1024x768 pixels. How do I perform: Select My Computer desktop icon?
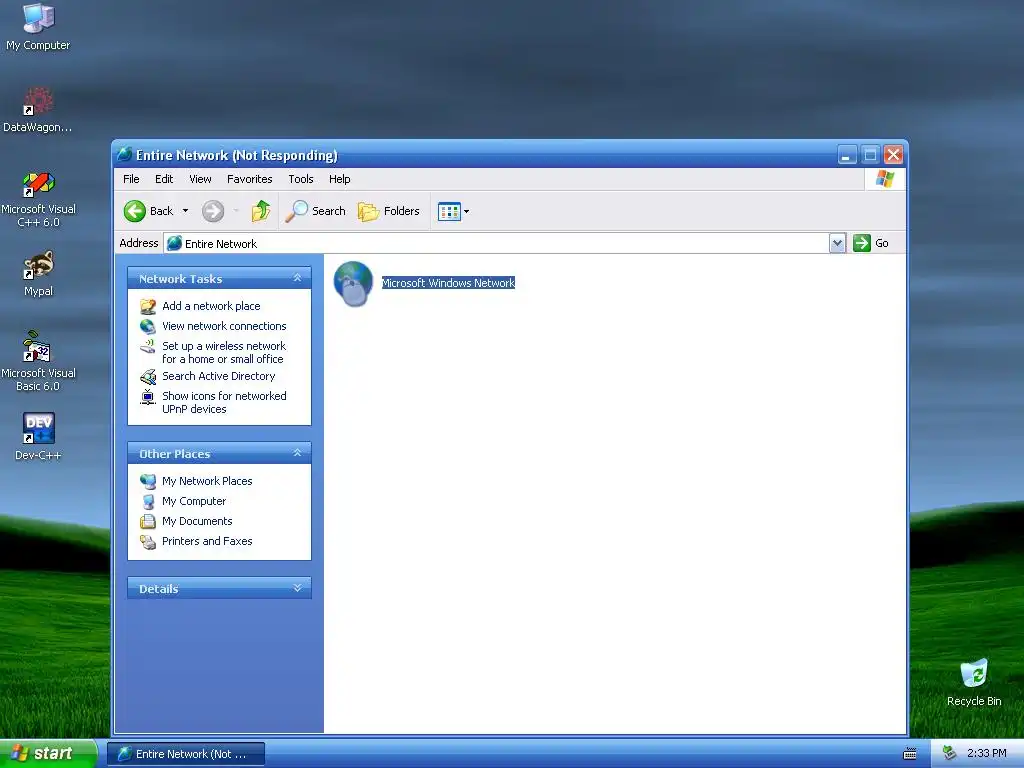click(x=38, y=26)
